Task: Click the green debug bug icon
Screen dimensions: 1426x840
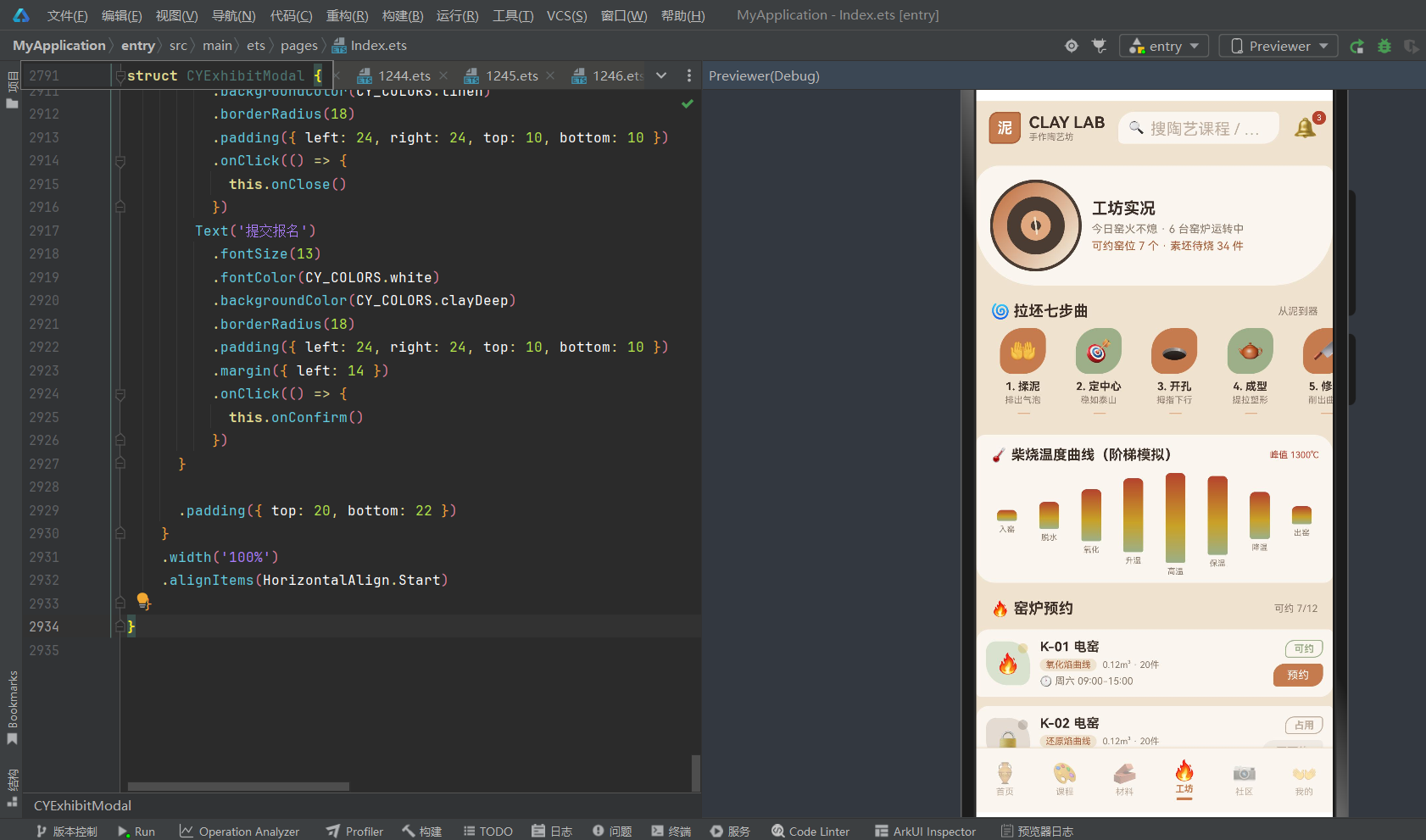Action: pos(1384,46)
